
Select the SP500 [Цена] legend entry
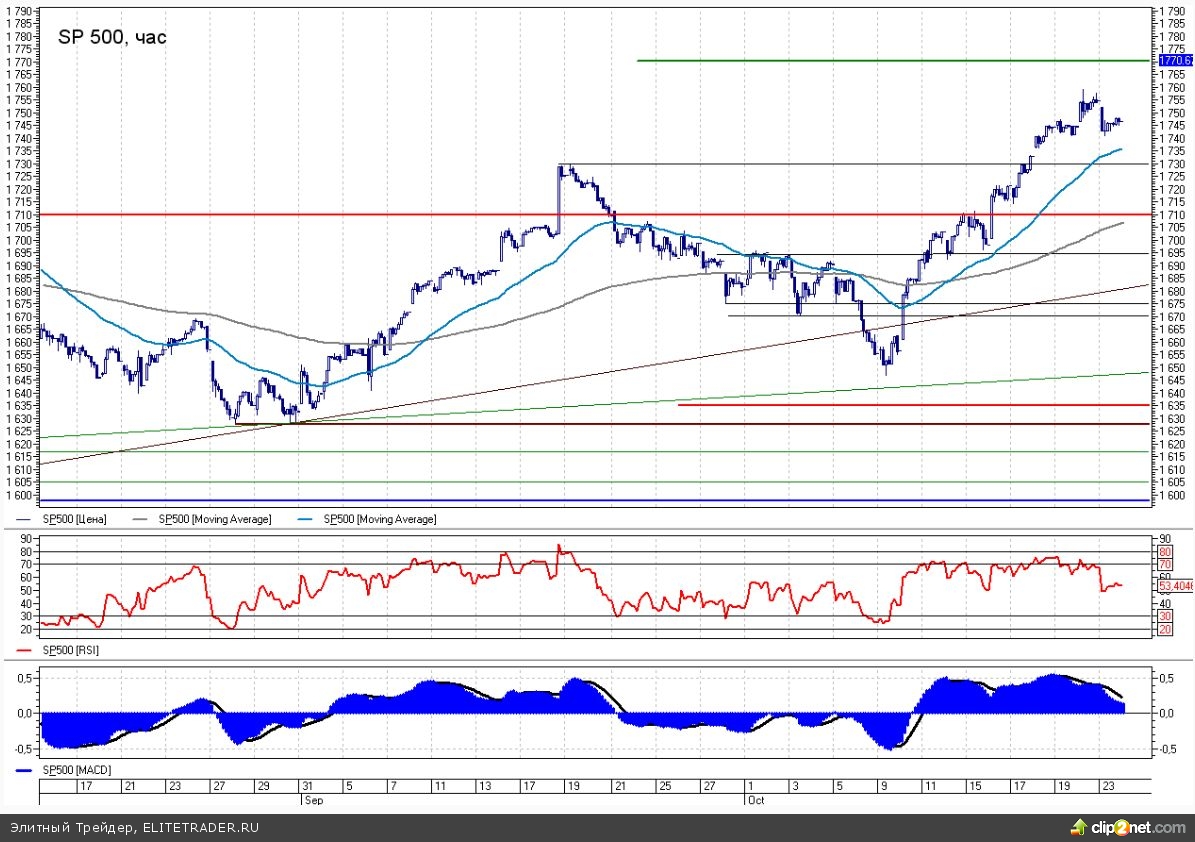73,519
